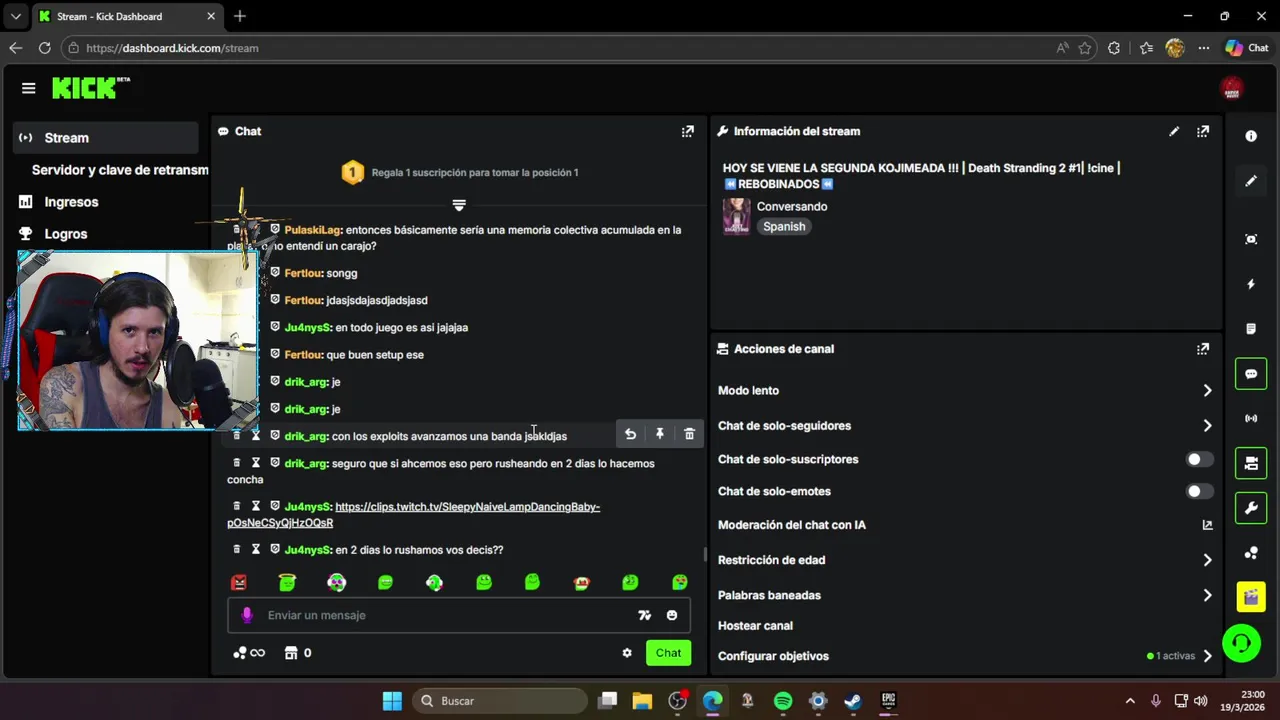Open the info icon in right sidebar
Viewport: 1280px width, 720px height.
pyautogui.click(x=1251, y=136)
